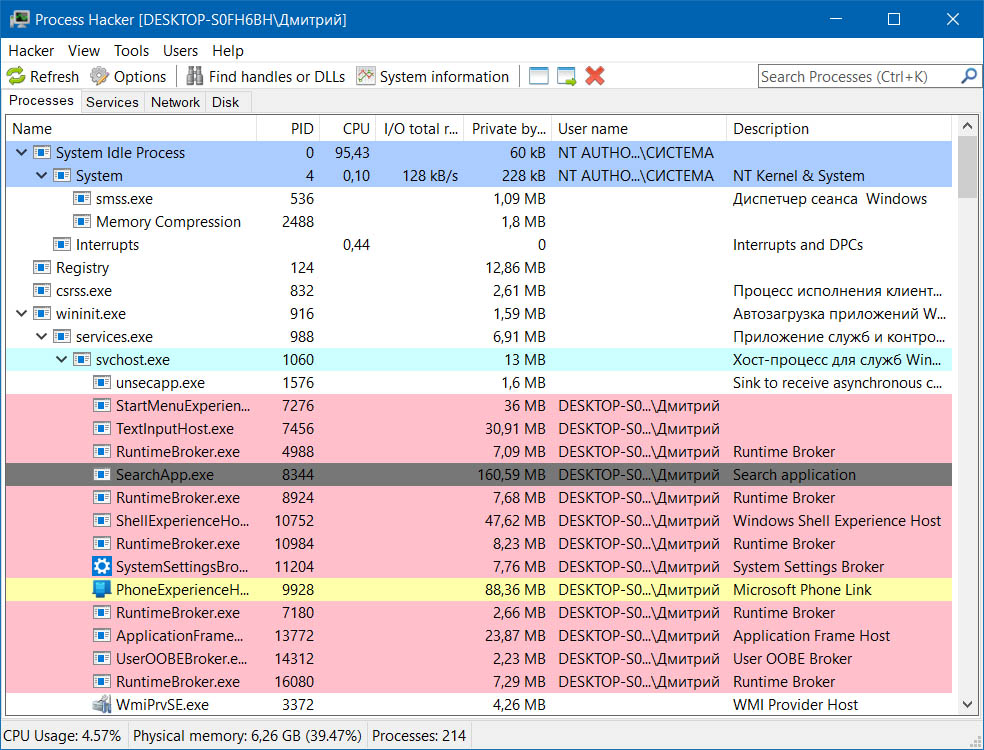984x750 pixels.
Task: Sort by the Private bytes column
Action: coord(508,129)
